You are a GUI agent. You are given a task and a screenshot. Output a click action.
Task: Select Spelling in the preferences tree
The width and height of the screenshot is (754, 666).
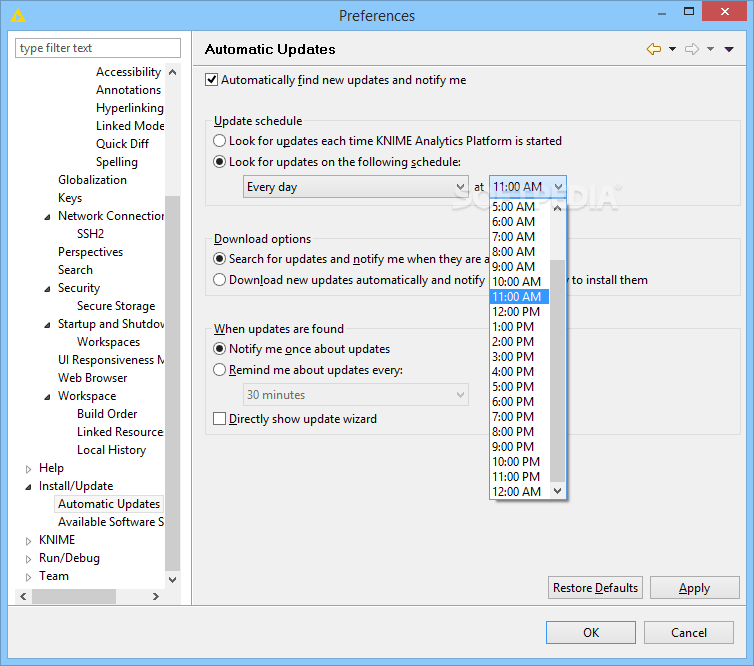(x=117, y=162)
